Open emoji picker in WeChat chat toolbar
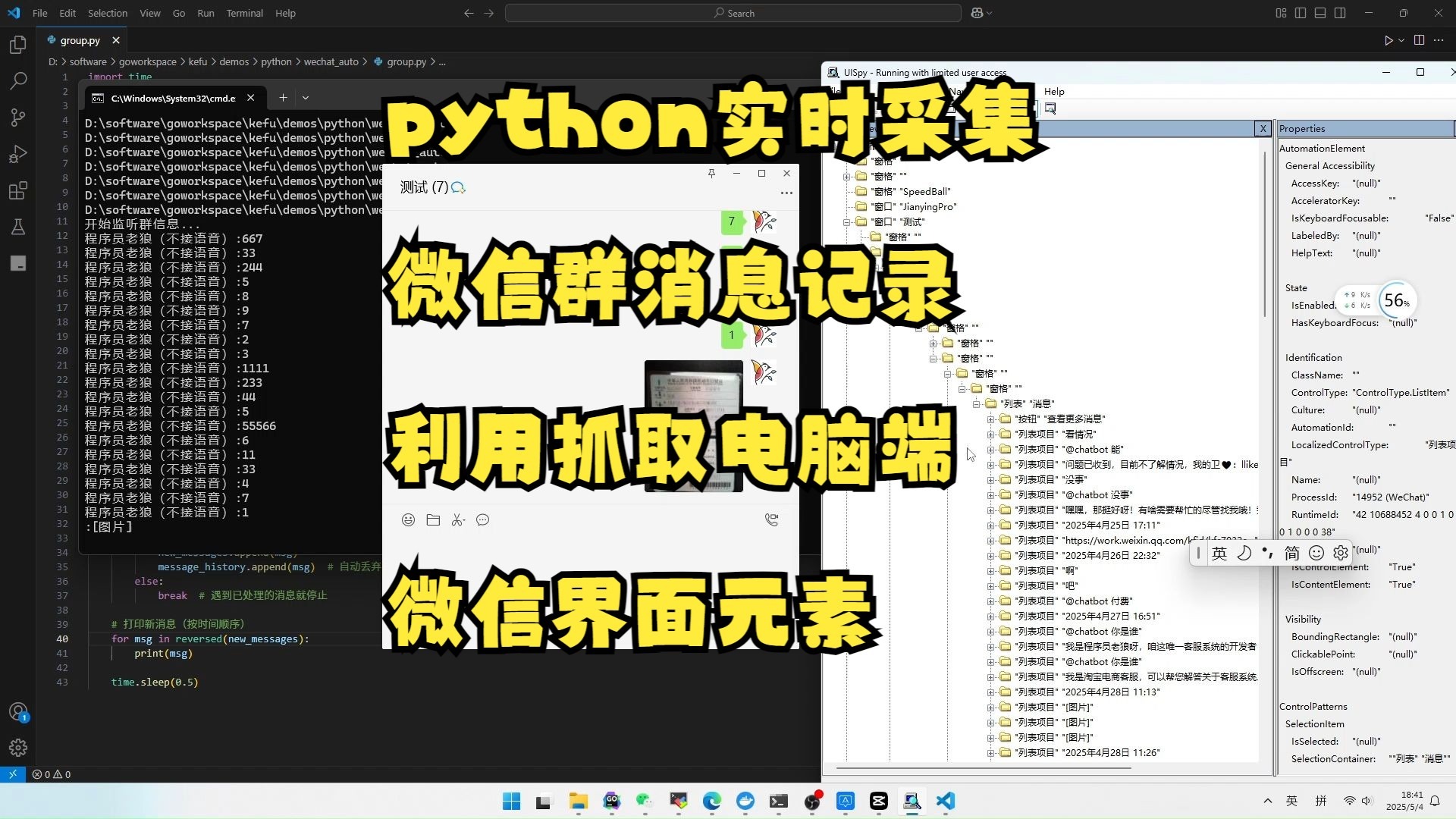This screenshot has width=1456, height=819. [408, 520]
